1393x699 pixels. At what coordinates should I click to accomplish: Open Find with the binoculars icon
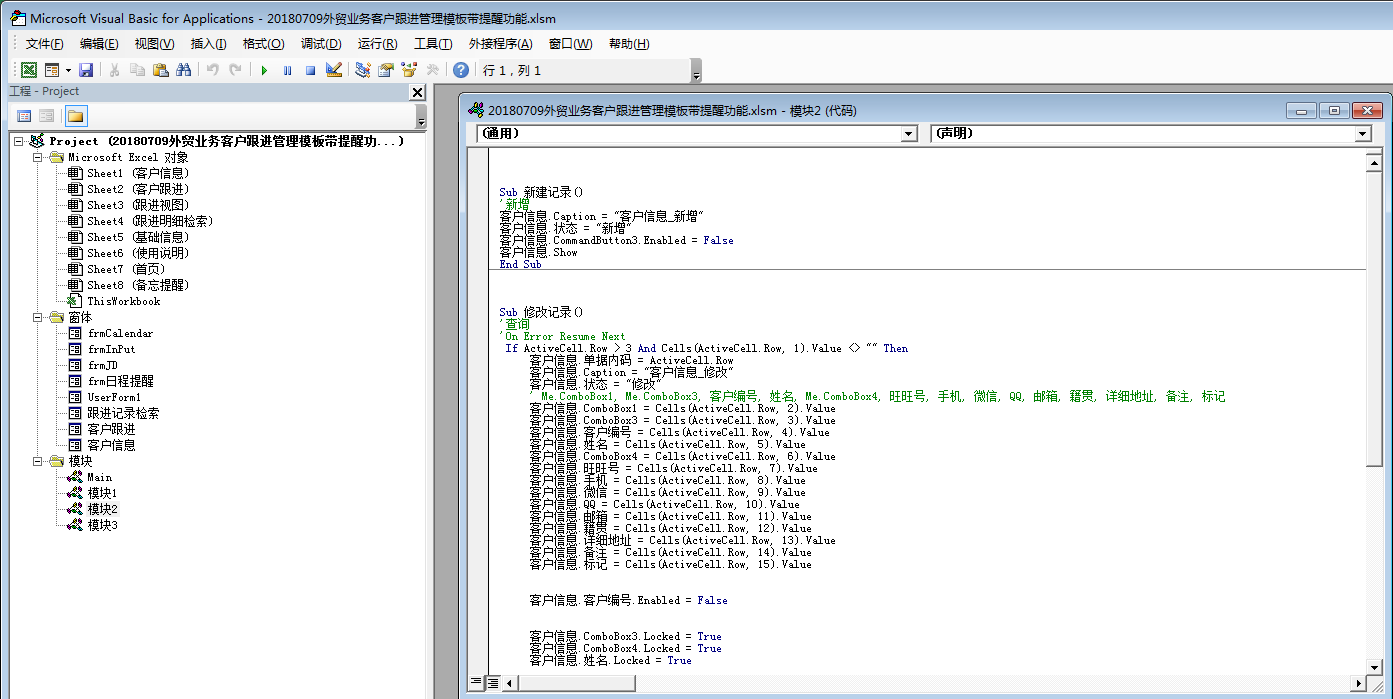click(x=183, y=70)
